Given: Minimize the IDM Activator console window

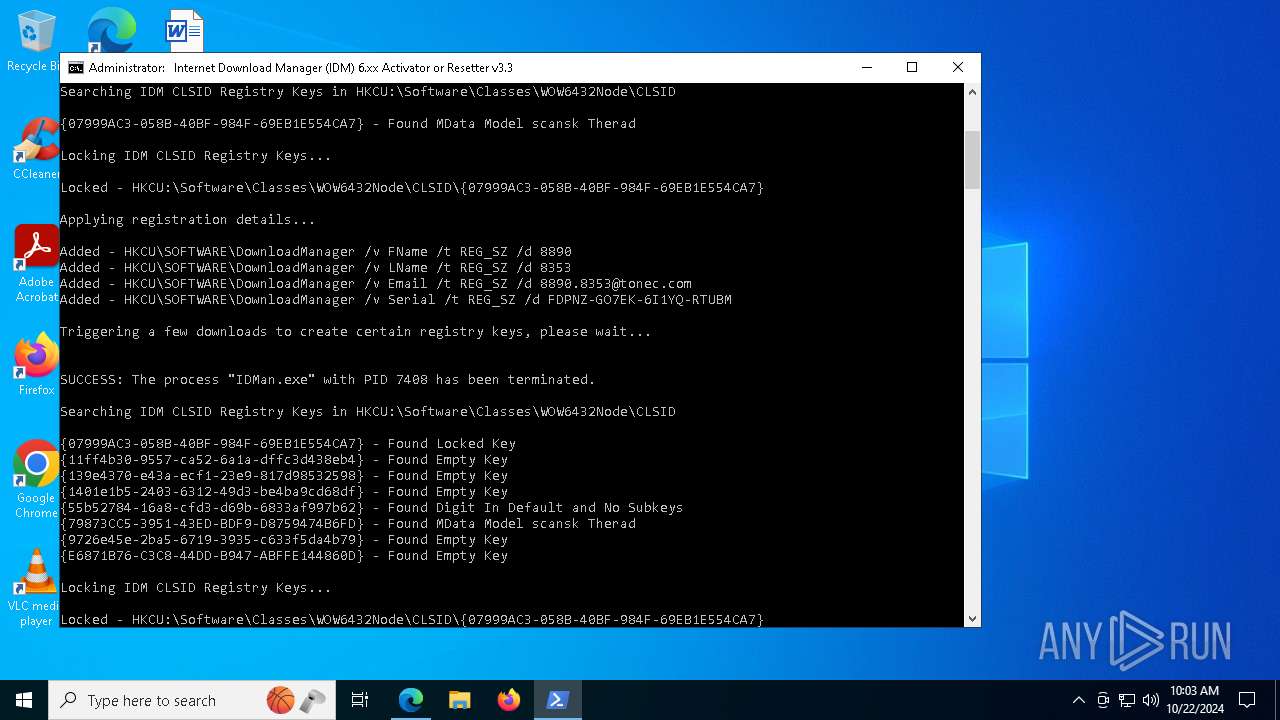Looking at the screenshot, I should tap(866, 68).
